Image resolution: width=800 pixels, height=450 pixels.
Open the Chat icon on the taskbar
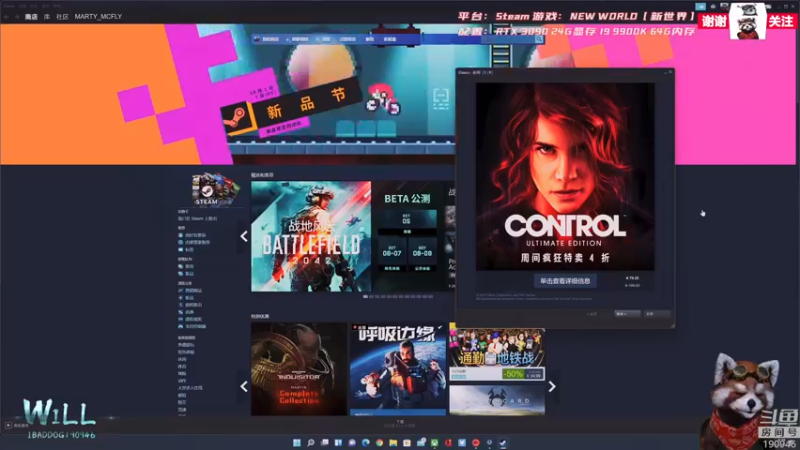(x=352, y=443)
